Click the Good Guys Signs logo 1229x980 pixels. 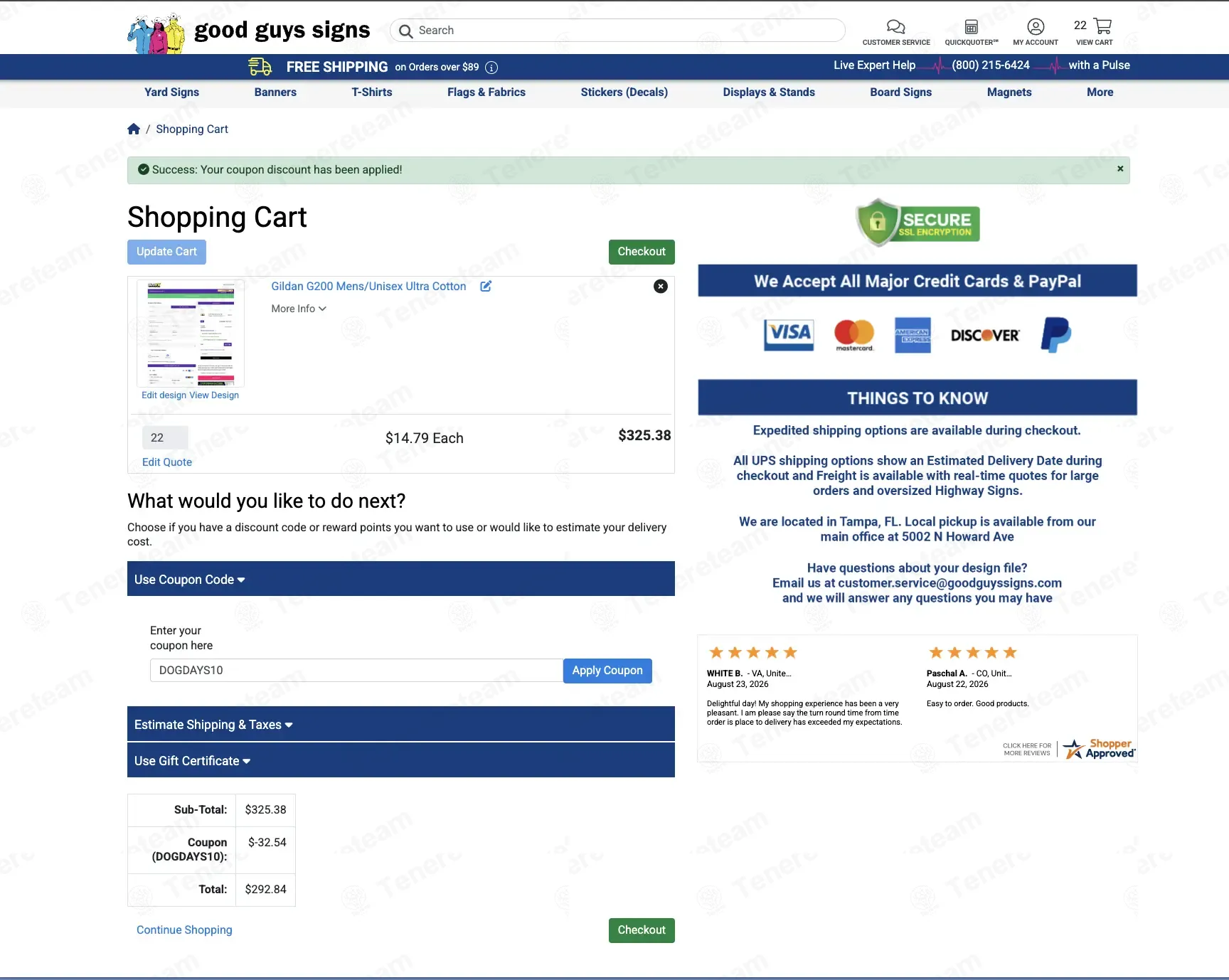[249, 32]
